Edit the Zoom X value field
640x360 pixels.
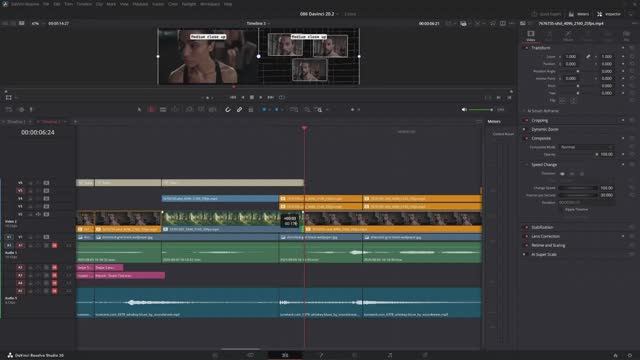pos(571,56)
